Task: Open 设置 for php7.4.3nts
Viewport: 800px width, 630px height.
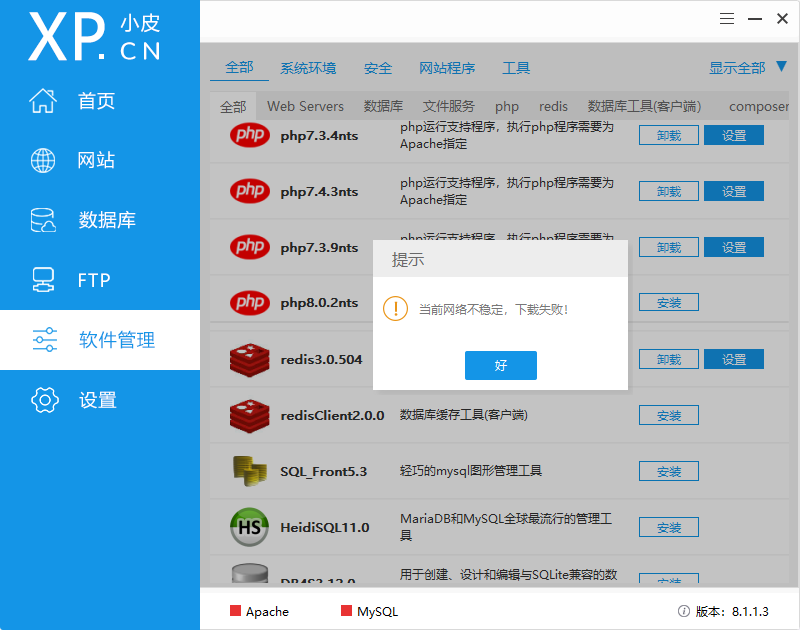Action: tap(734, 191)
